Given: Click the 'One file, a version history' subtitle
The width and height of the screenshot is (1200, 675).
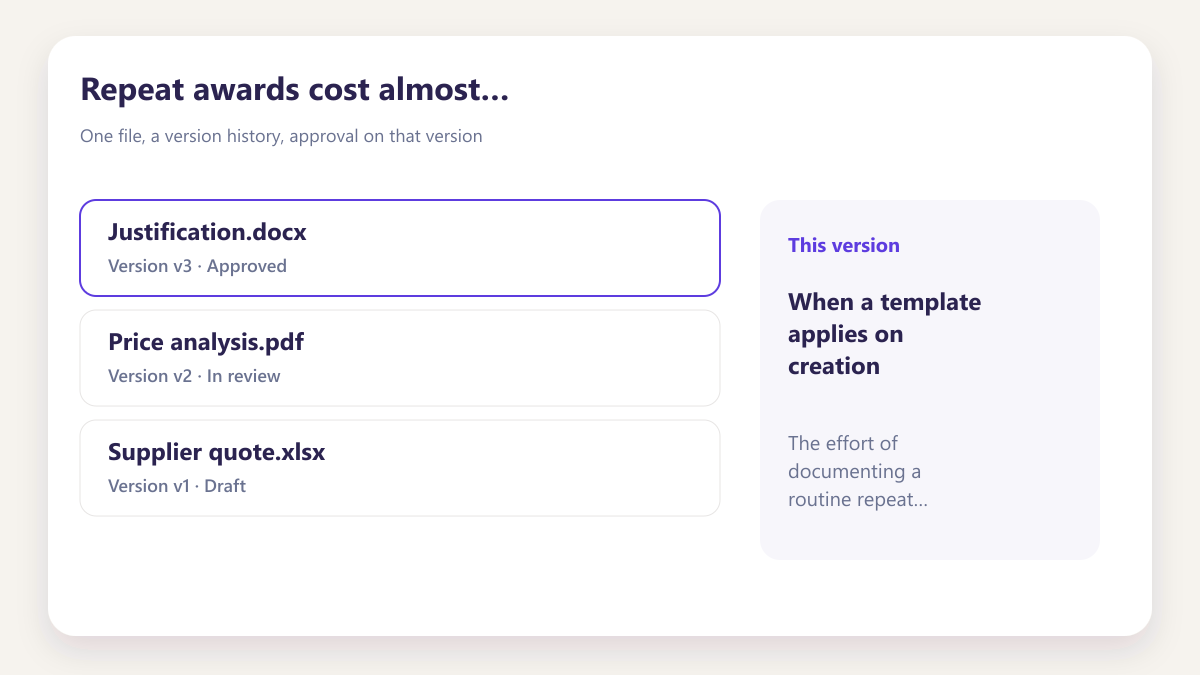Looking at the screenshot, I should (281, 136).
